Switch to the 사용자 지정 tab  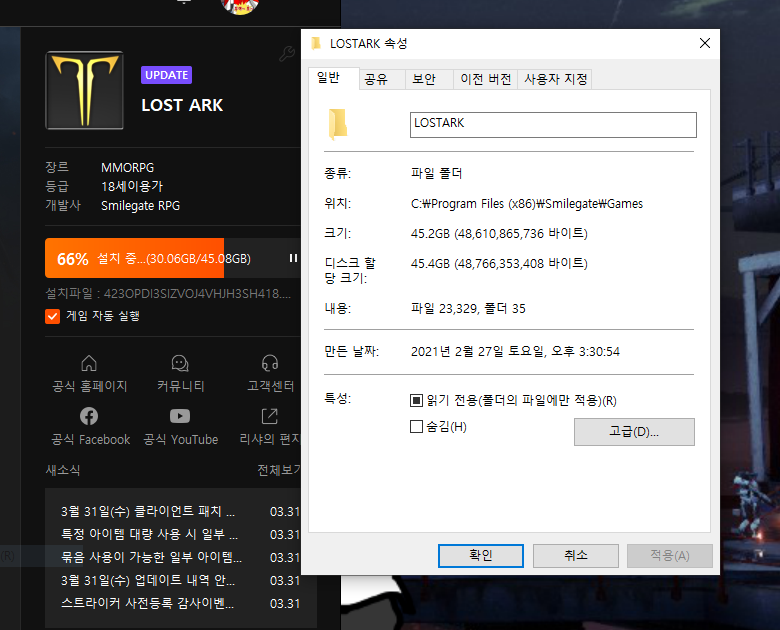555,79
